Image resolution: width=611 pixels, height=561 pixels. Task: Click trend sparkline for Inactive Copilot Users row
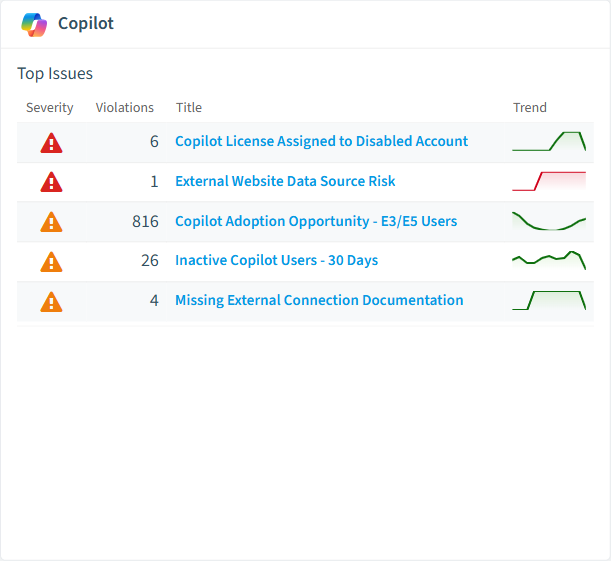tap(549, 260)
